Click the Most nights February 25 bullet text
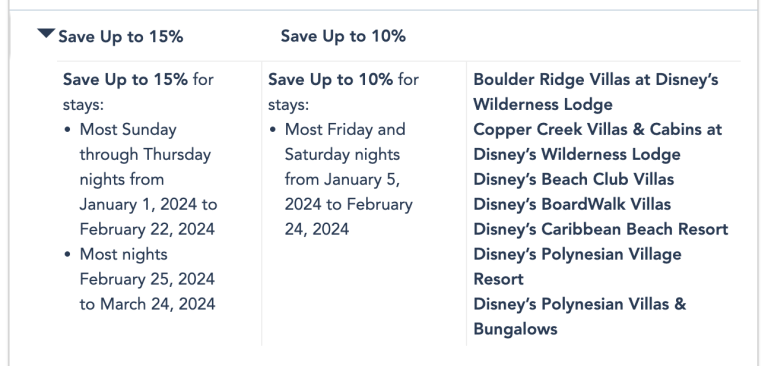Viewport: 768px width, 366px height. [147, 279]
